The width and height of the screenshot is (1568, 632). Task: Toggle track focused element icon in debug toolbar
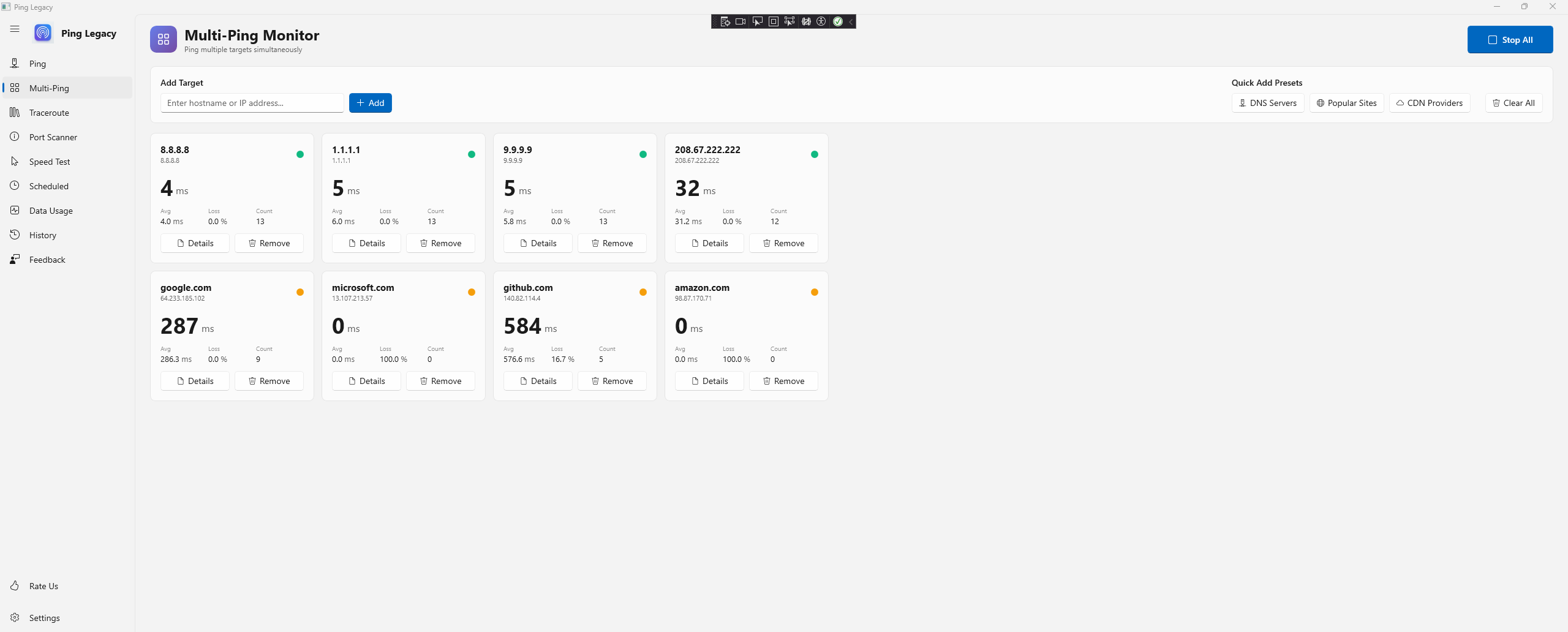pyautogui.click(x=790, y=21)
